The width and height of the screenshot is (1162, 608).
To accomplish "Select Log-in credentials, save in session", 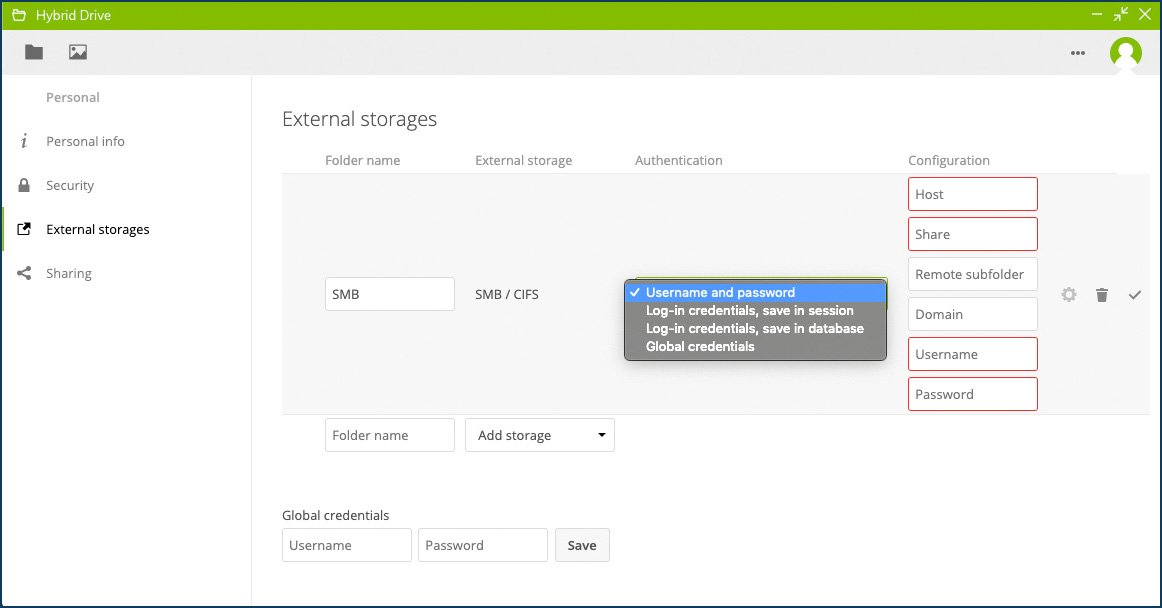I will pyautogui.click(x=749, y=311).
